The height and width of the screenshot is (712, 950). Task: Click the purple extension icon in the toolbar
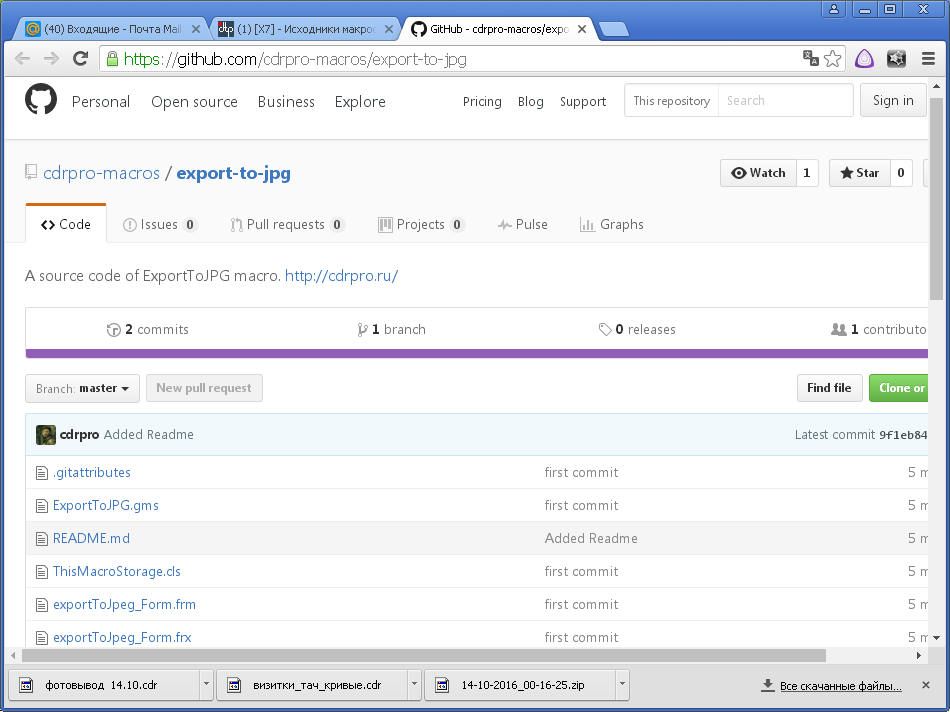click(x=865, y=59)
